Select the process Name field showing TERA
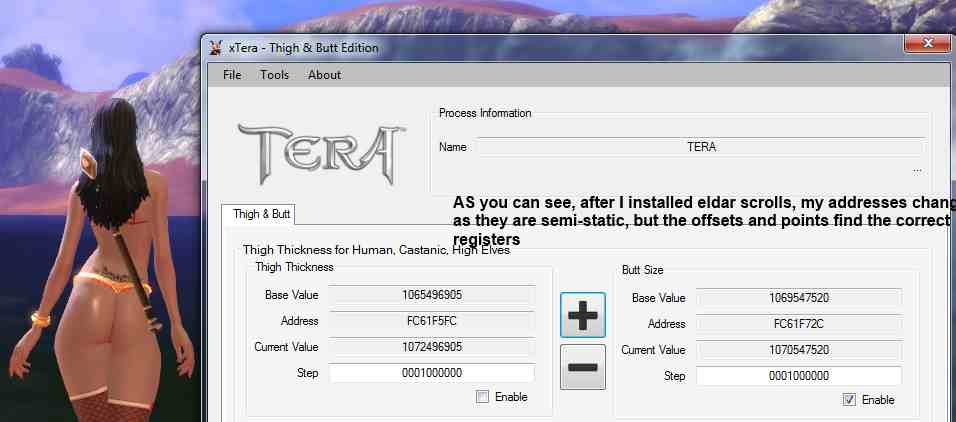956x422 pixels. tap(700, 147)
